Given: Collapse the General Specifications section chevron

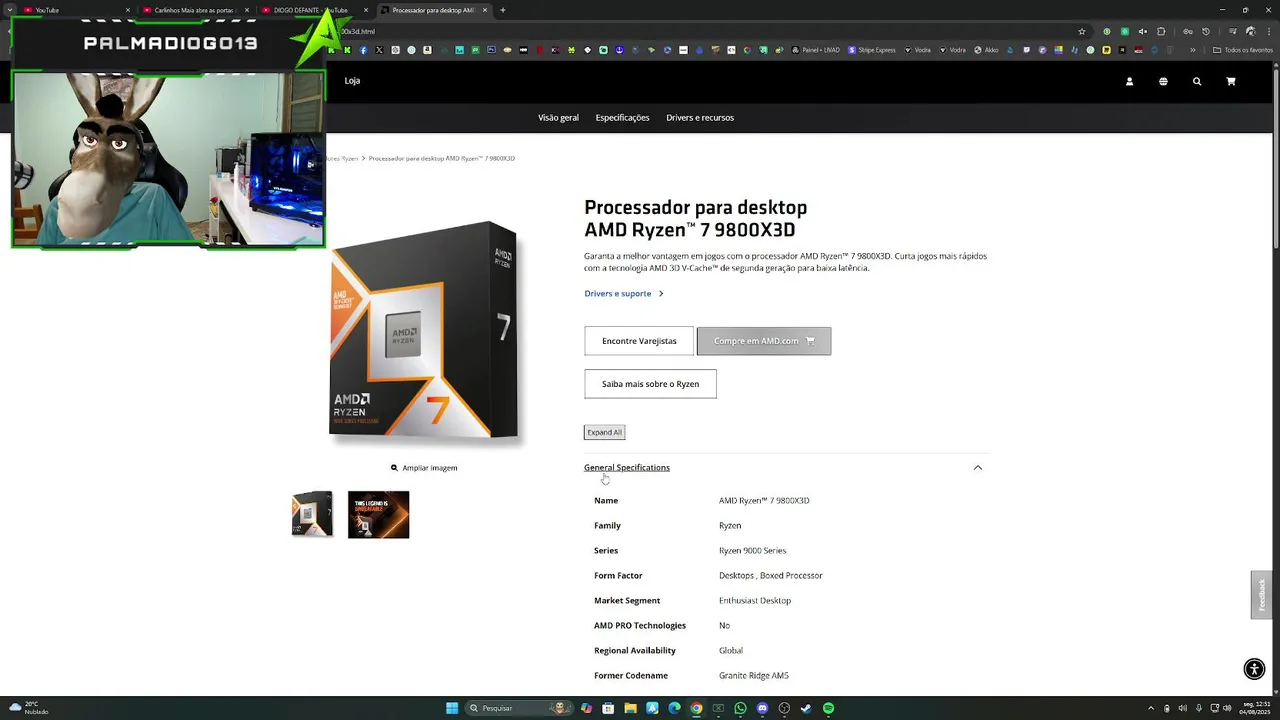Looking at the screenshot, I should tap(978, 468).
